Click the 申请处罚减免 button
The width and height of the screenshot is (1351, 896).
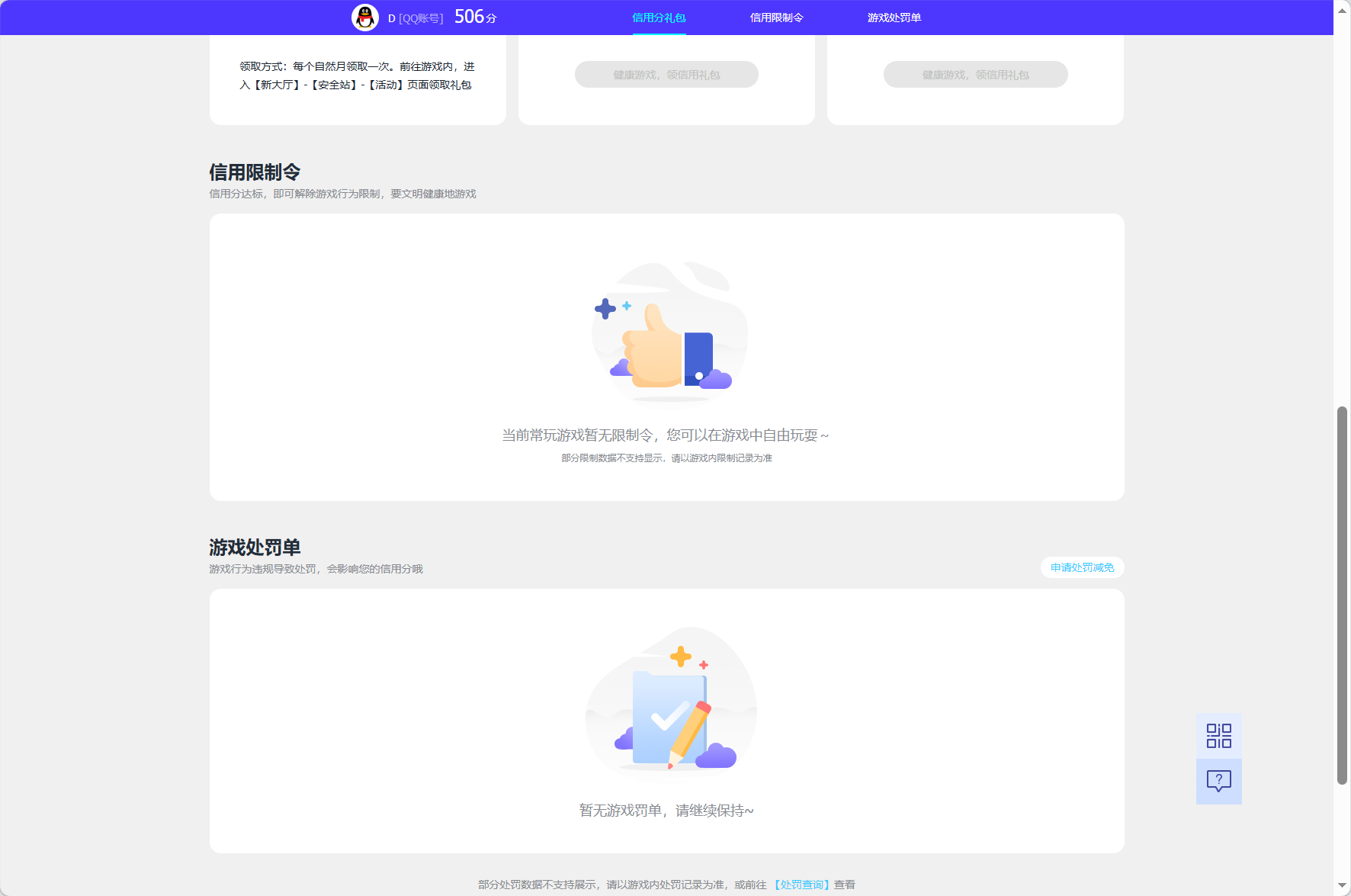tap(1082, 567)
